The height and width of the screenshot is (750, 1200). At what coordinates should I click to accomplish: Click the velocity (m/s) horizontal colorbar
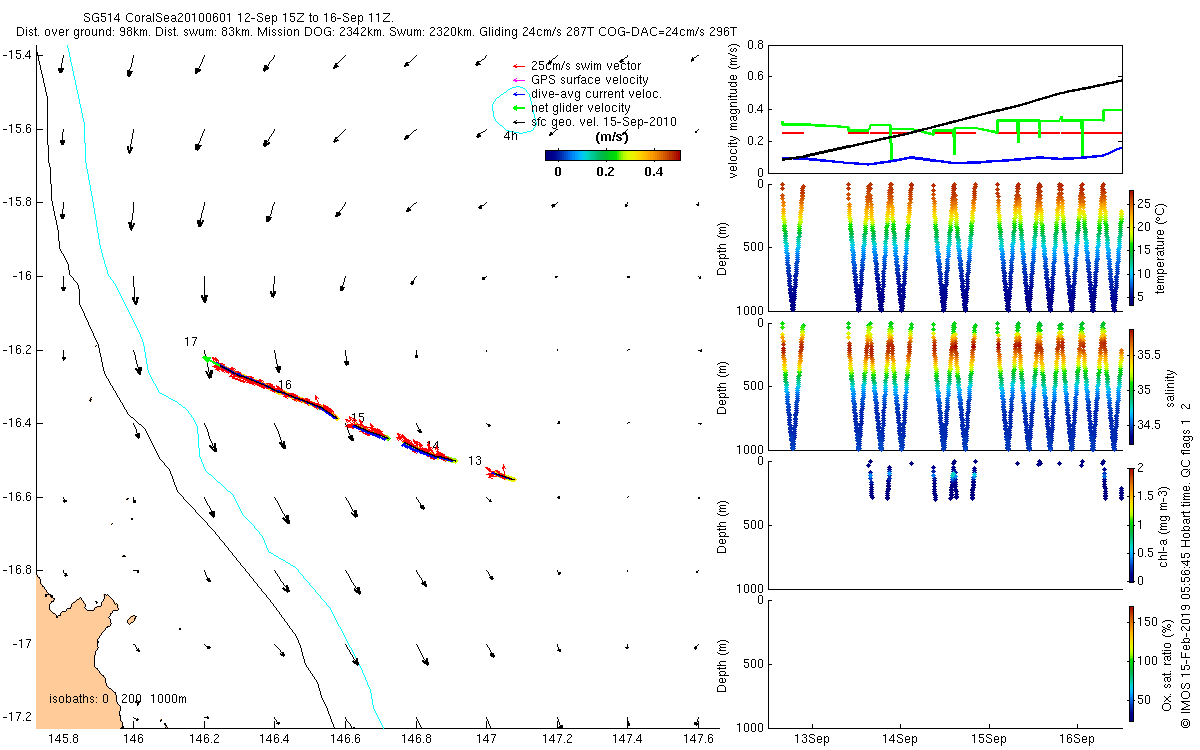pos(612,155)
